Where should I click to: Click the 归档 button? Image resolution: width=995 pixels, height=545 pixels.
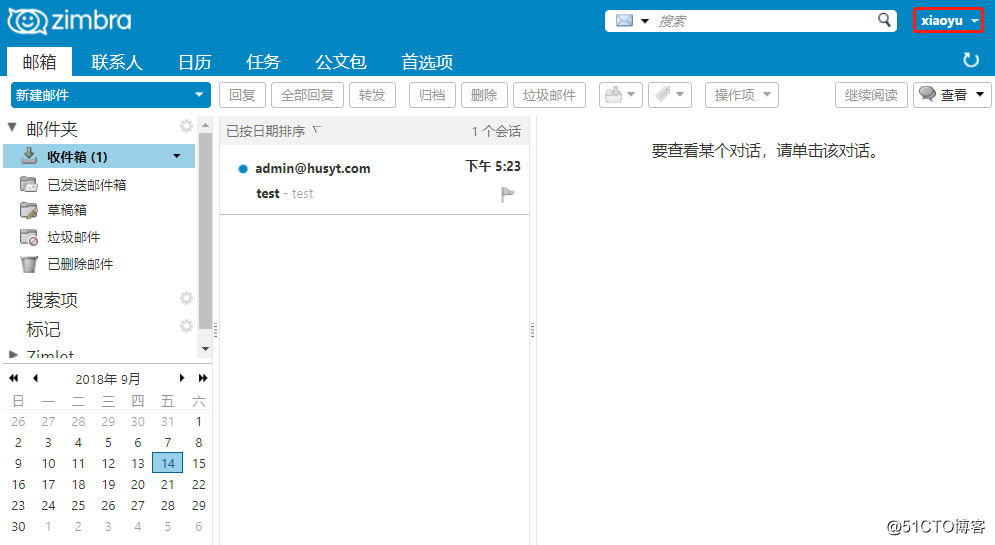[x=432, y=95]
